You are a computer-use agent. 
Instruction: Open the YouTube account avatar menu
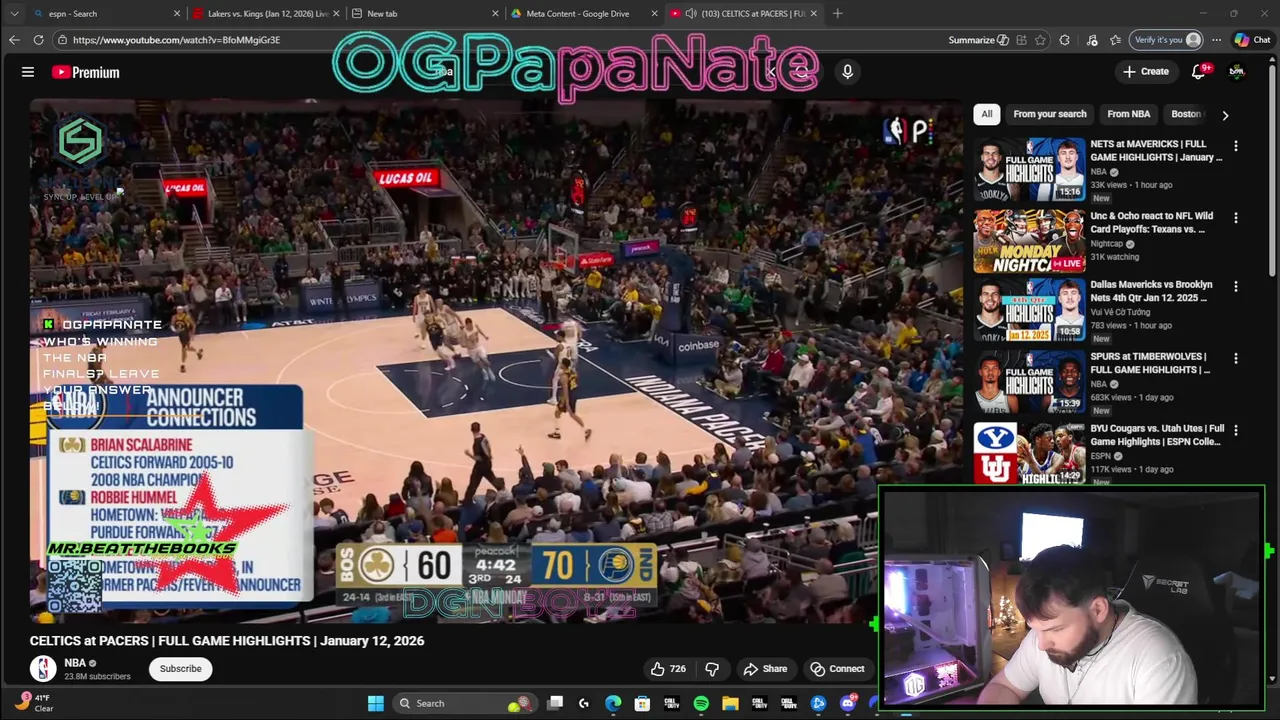click(x=1237, y=72)
